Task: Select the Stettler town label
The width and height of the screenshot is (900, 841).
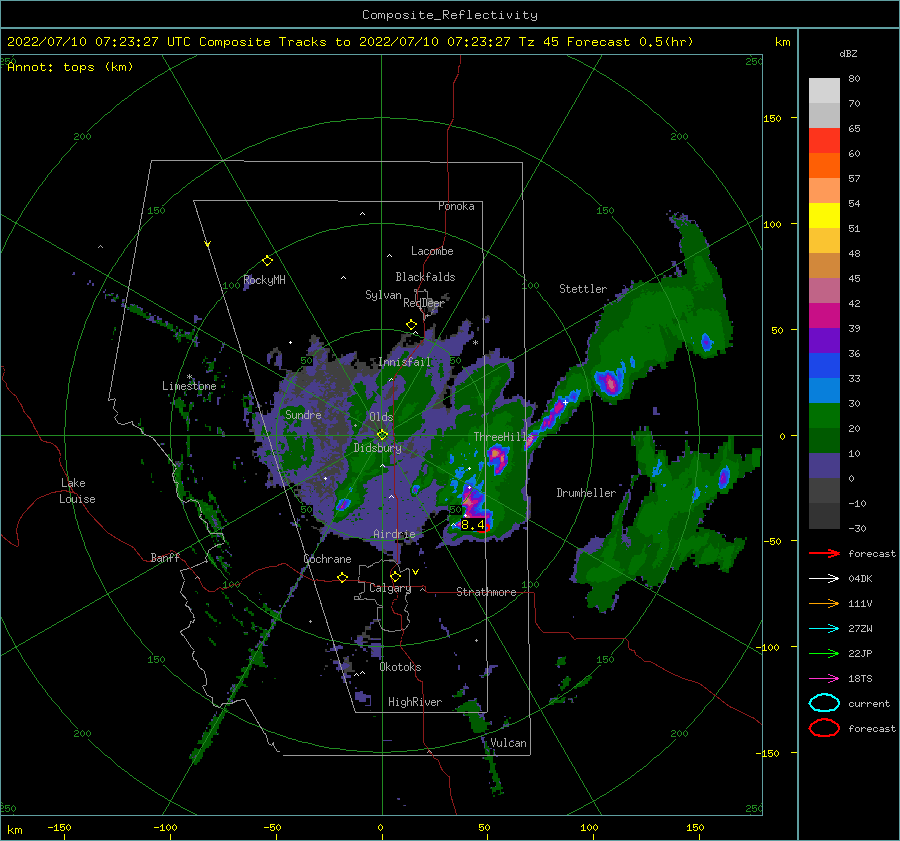Action: (x=583, y=289)
